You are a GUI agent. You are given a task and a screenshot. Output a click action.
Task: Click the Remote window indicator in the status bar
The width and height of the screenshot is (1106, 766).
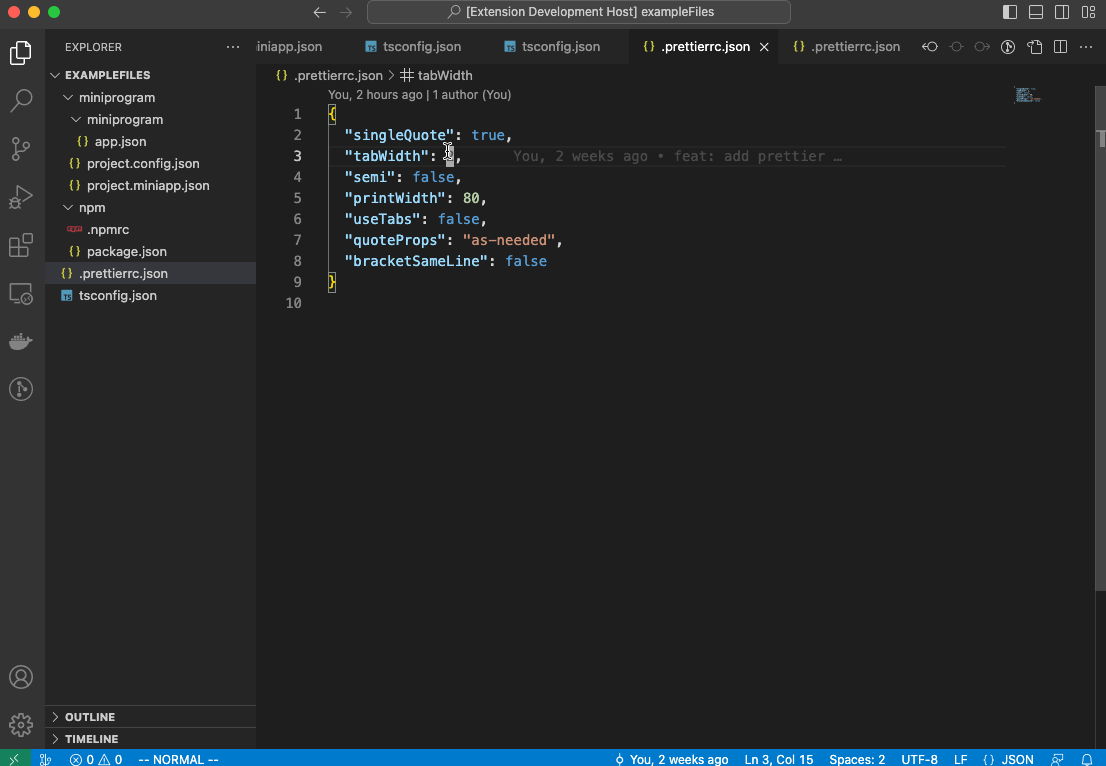pyautogui.click(x=14, y=759)
